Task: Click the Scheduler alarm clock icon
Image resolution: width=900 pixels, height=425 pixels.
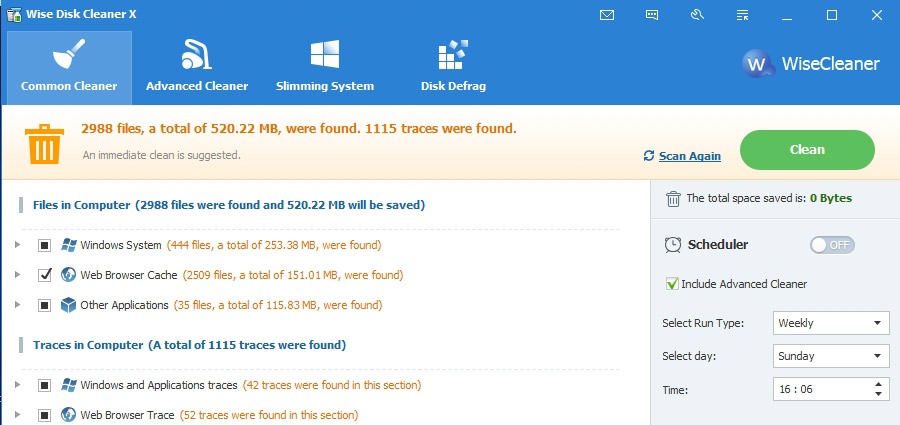Action: tap(673, 245)
